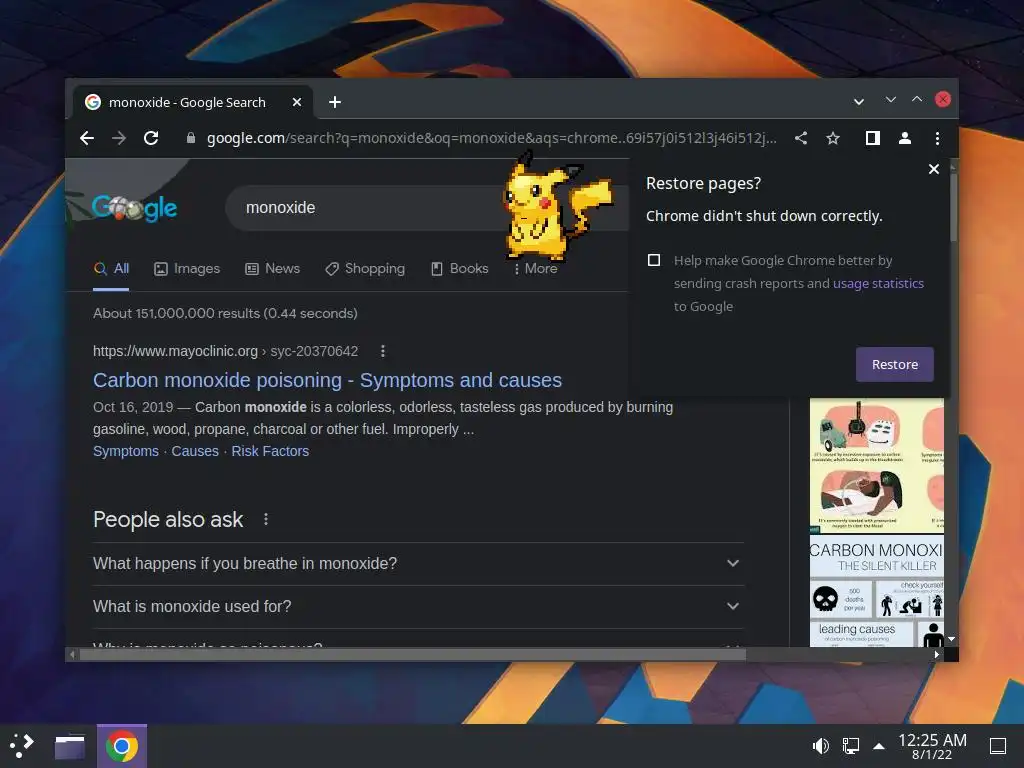Select the All search tab
The height and width of the screenshot is (768, 1024).
(x=111, y=268)
